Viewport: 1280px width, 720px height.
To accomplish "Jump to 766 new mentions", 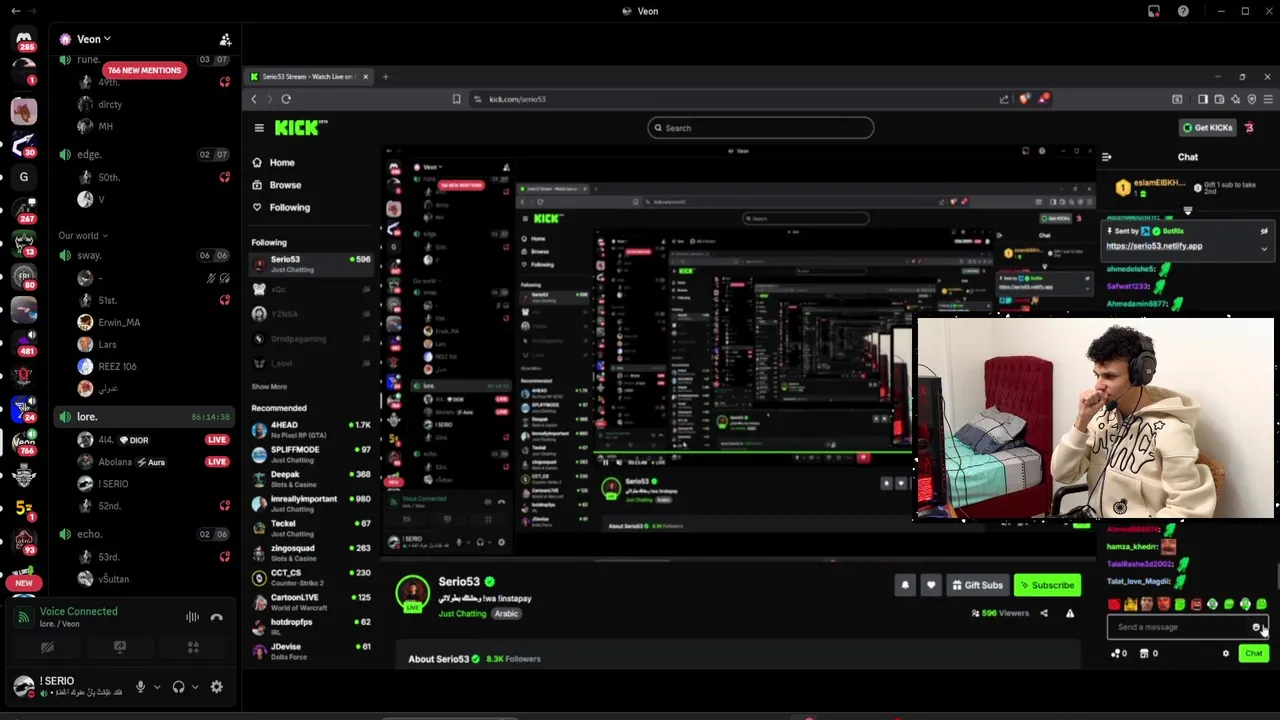I will [145, 70].
